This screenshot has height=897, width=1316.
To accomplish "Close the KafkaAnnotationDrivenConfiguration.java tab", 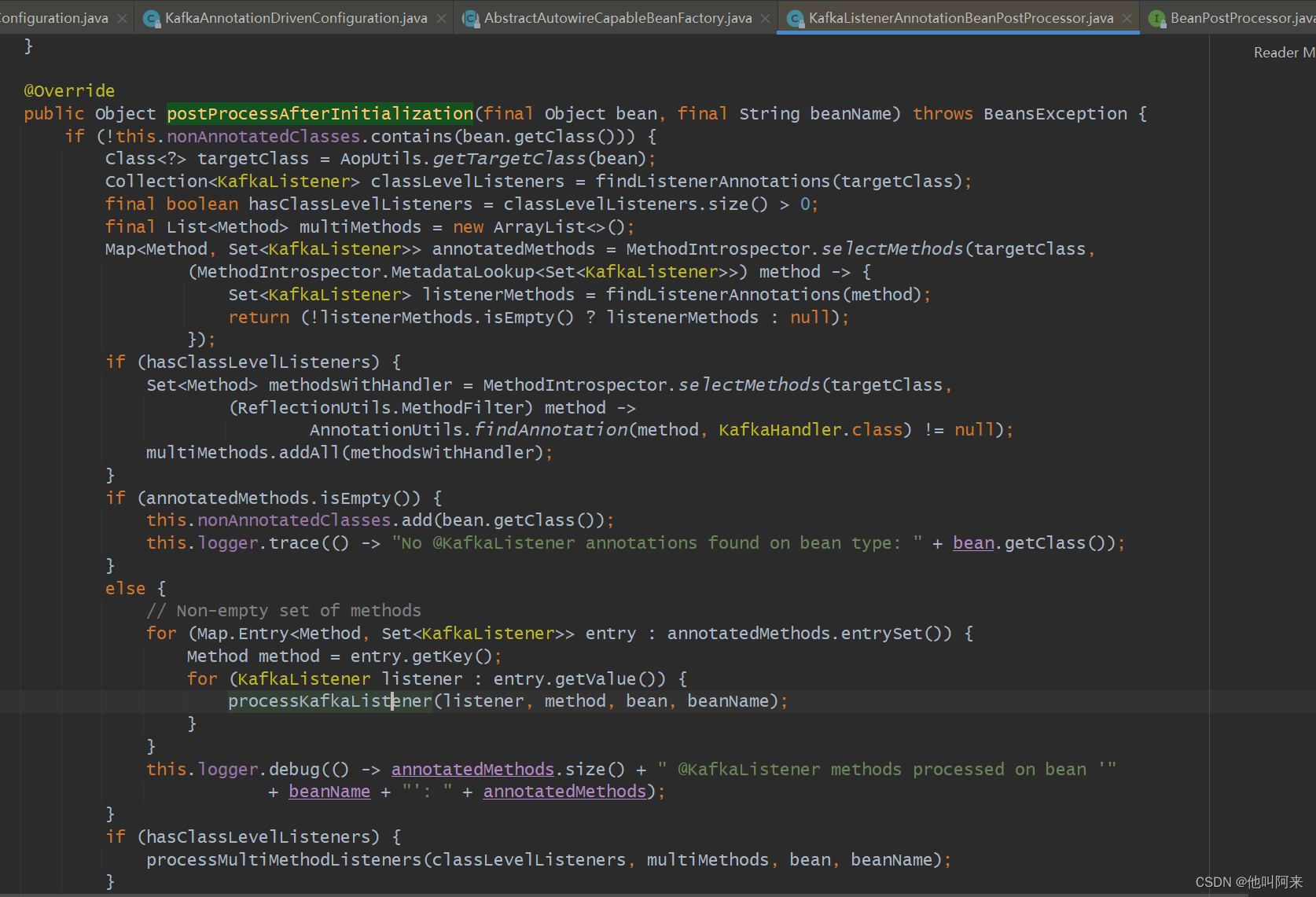I will coord(442,18).
